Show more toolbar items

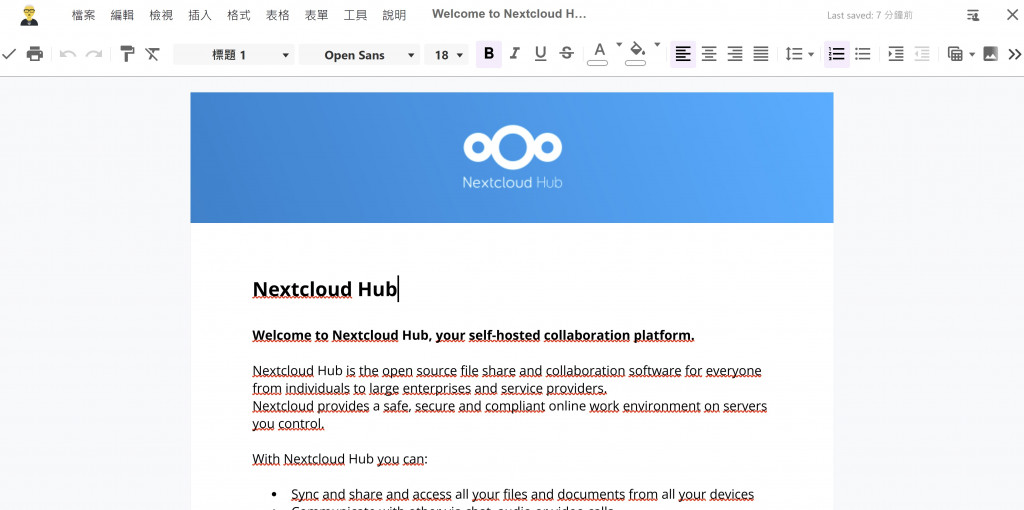click(1014, 54)
